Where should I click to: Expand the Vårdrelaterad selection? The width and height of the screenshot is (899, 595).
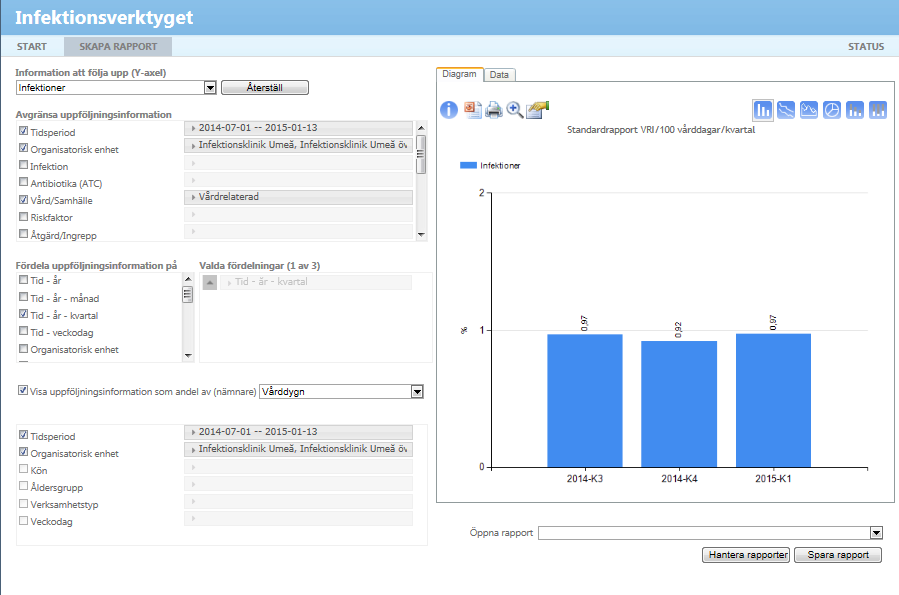(x=298, y=197)
